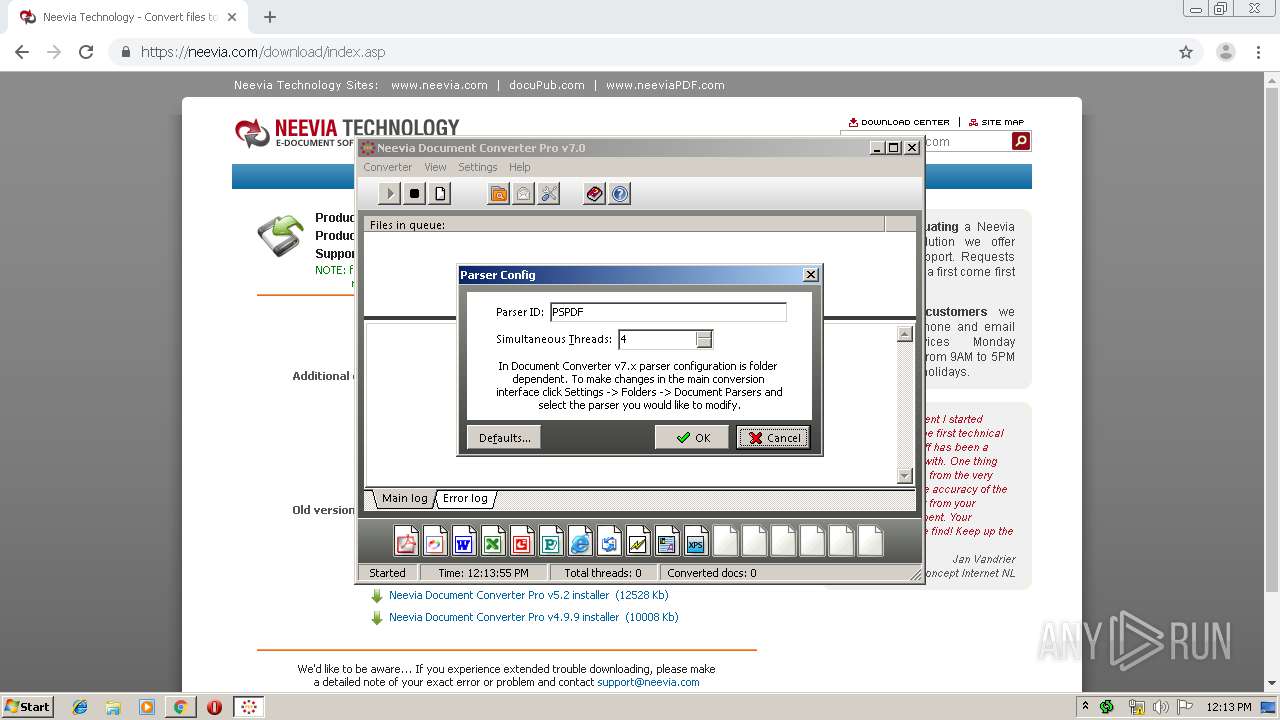Click the 'Files in queue:' column header
This screenshot has height=720, width=1280.
pyautogui.click(x=624, y=225)
